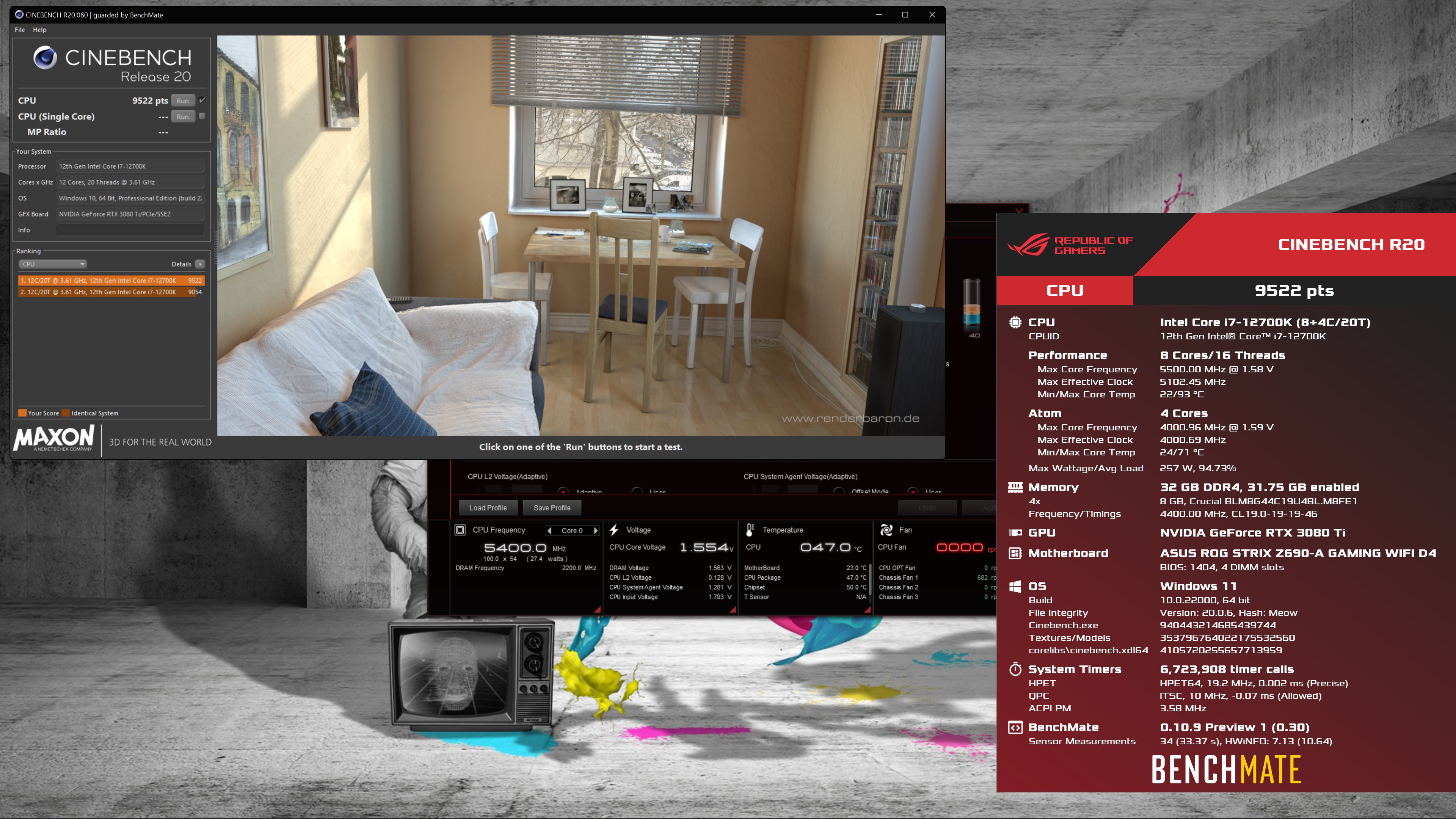Viewport: 1456px width, 819px height.
Task: Click the Identical System legend swatch
Action: (x=66, y=413)
